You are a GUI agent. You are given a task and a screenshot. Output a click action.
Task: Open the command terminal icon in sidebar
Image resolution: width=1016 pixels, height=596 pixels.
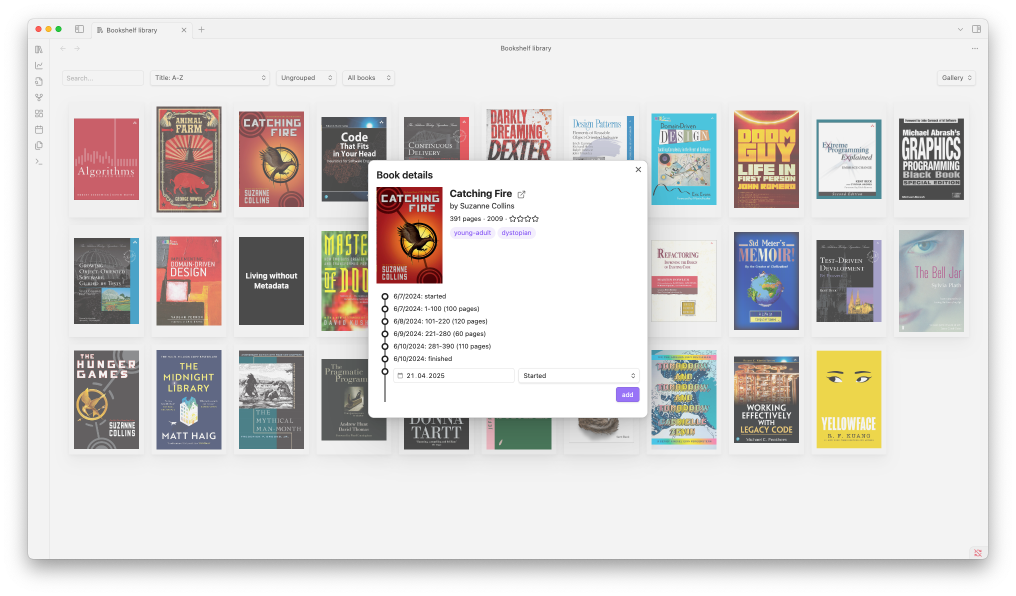(x=39, y=162)
